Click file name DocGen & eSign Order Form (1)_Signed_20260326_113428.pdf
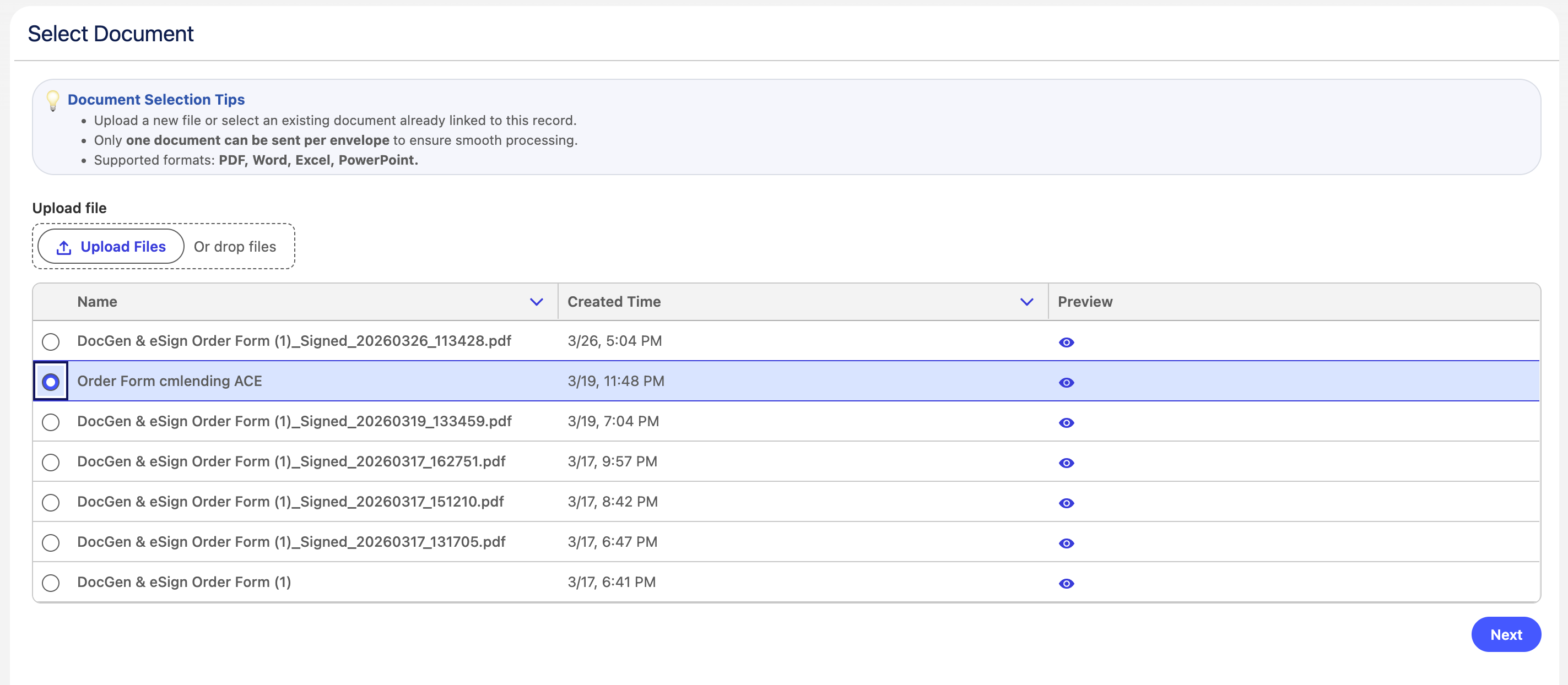Image resolution: width=1568 pixels, height=685 pixels. coord(294,341)
